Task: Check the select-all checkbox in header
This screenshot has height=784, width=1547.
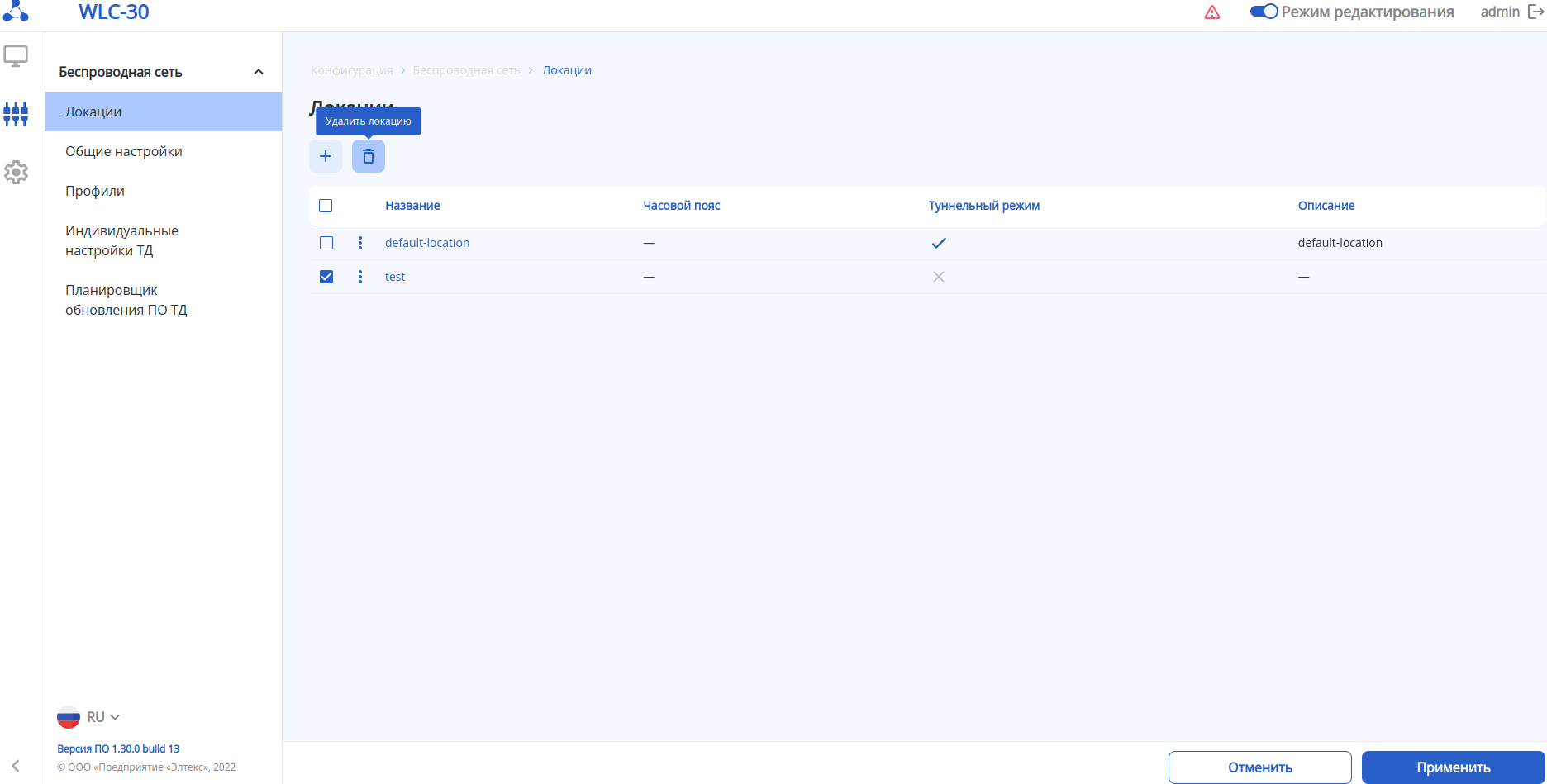Action: (x=326, y=206)
